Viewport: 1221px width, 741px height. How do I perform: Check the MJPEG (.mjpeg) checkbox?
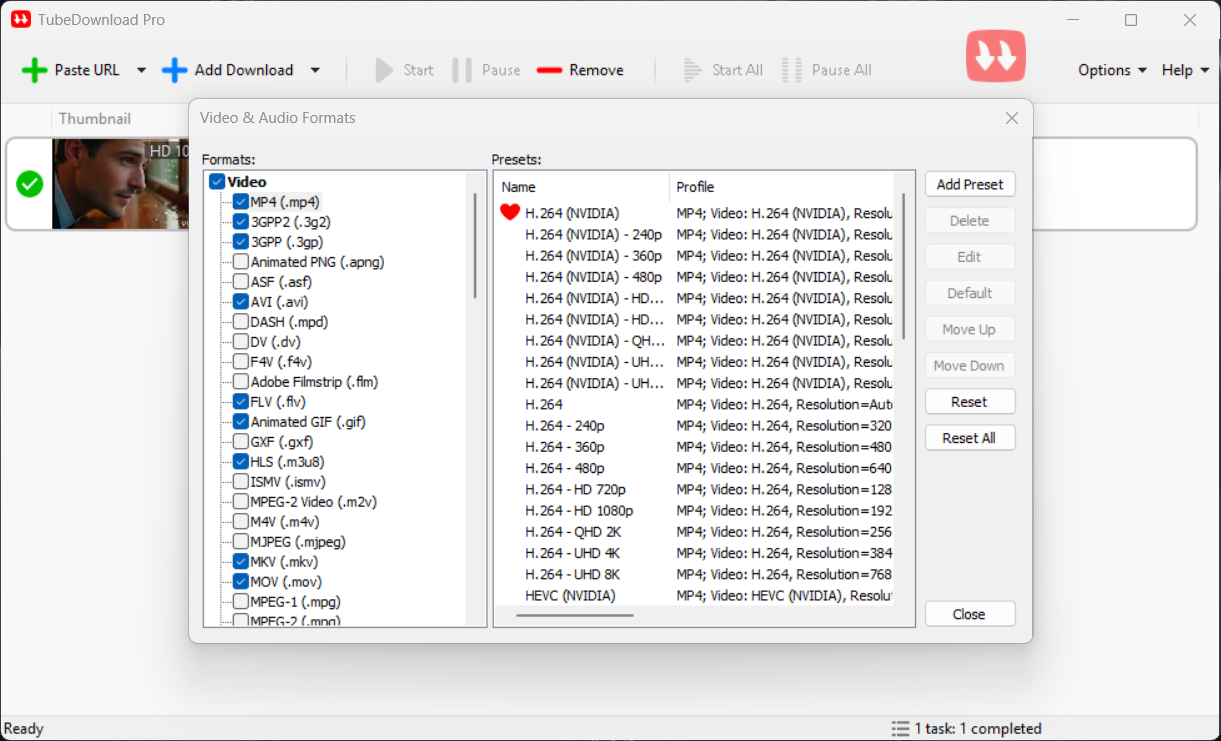pos(241,542)
